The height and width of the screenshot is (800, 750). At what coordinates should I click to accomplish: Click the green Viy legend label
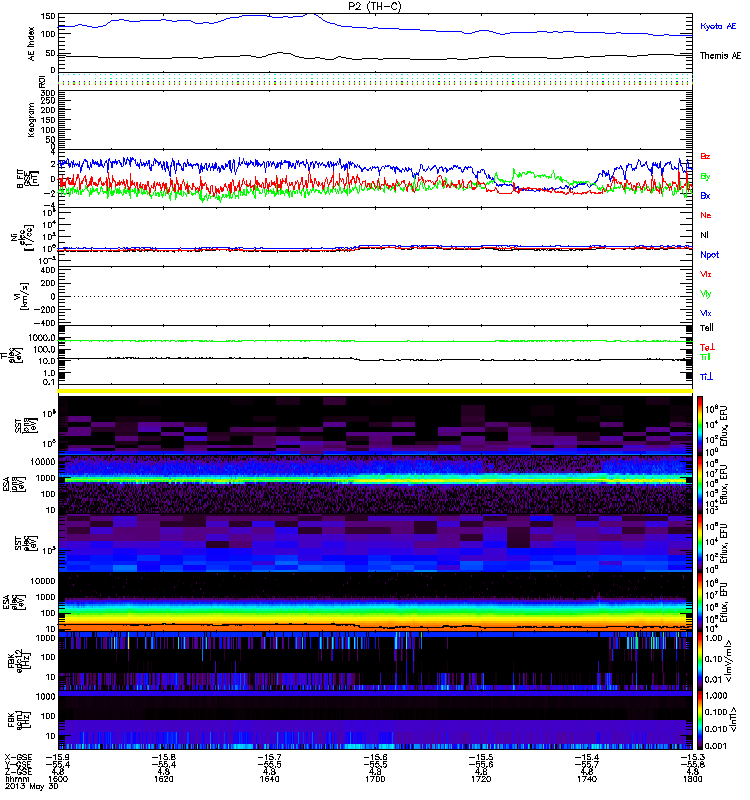pos(706,294)
